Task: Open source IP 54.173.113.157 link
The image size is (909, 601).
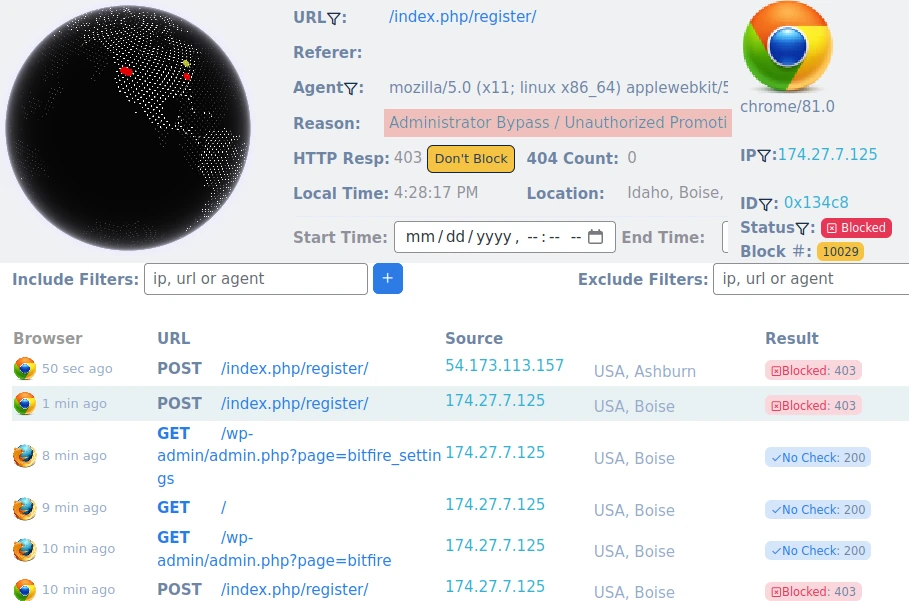Action: pyautogui.click(x=504, y=365)
